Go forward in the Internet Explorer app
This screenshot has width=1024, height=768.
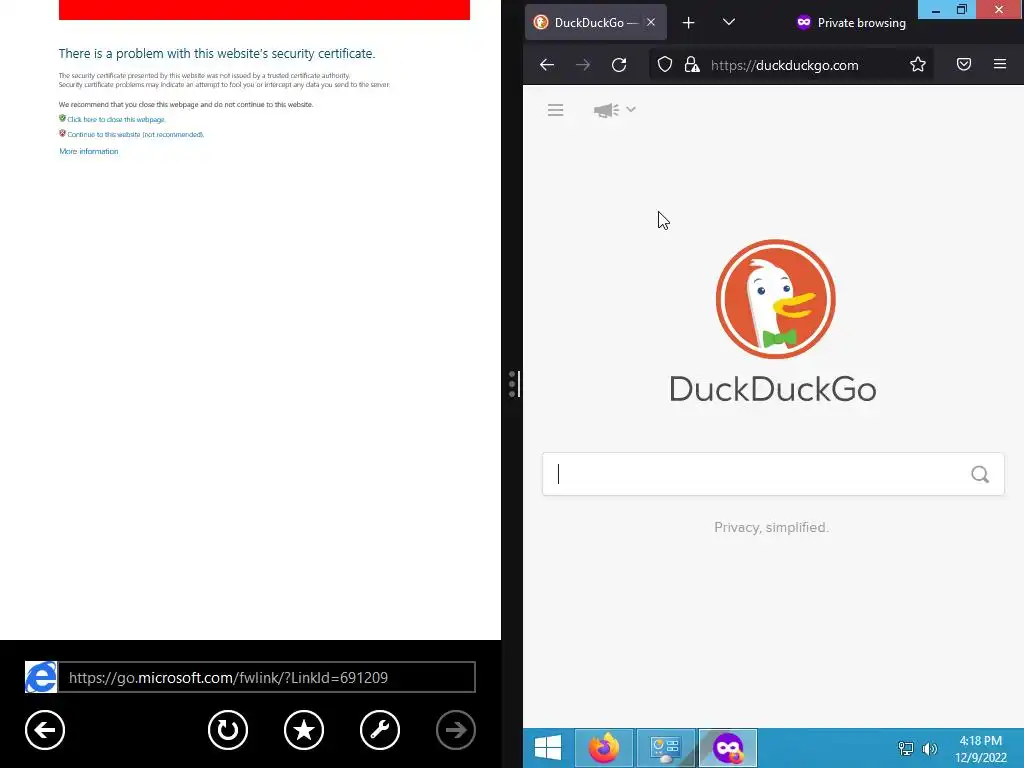point(456,730)
